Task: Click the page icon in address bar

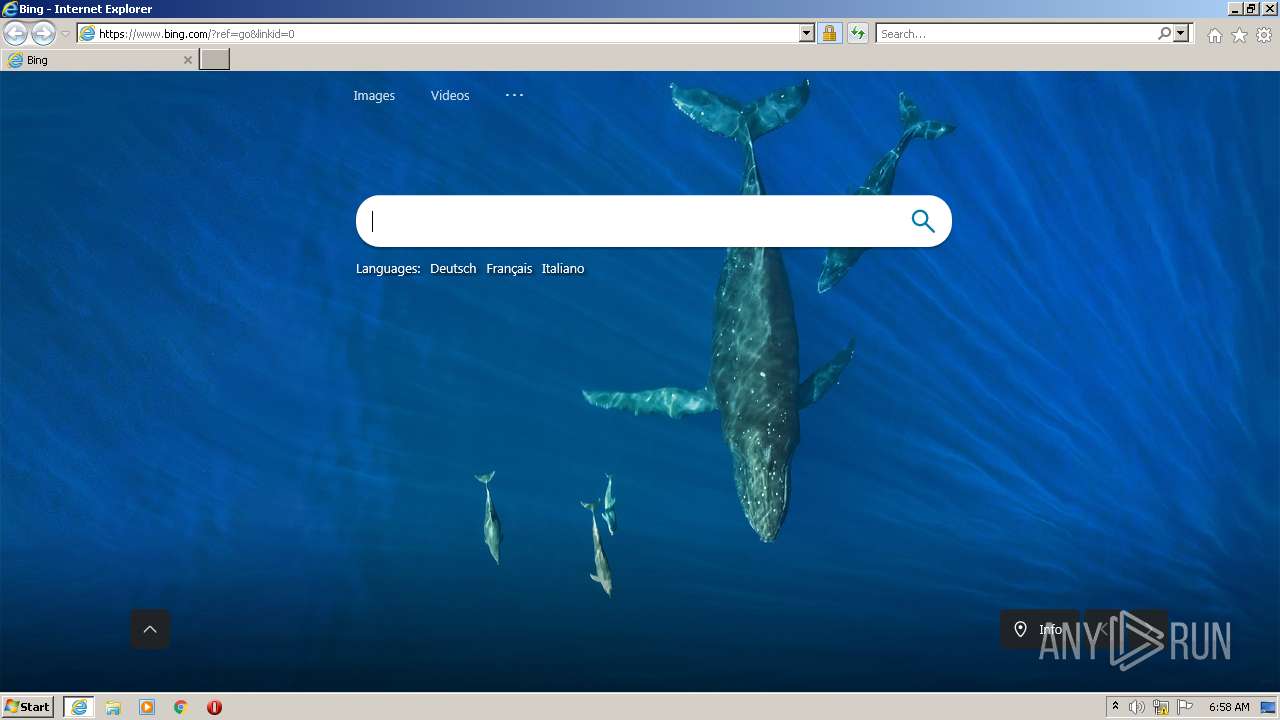Action: (88, 34)
